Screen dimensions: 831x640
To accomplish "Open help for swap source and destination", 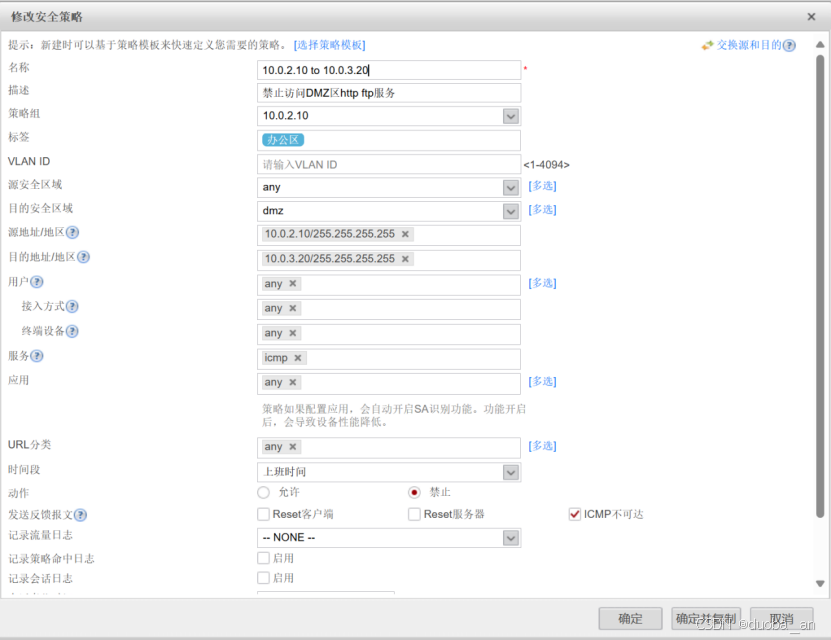I will [789, 46].
